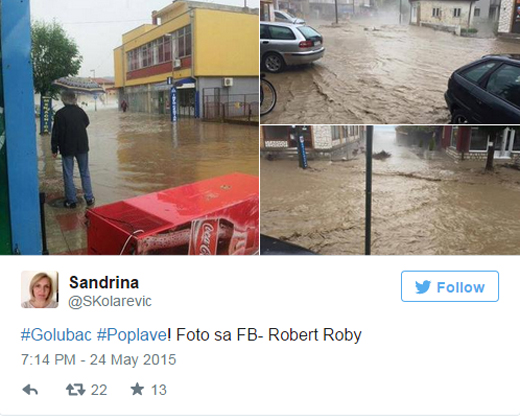
Task: Click the dark car in top-right photo
Action: coord(483,90)
